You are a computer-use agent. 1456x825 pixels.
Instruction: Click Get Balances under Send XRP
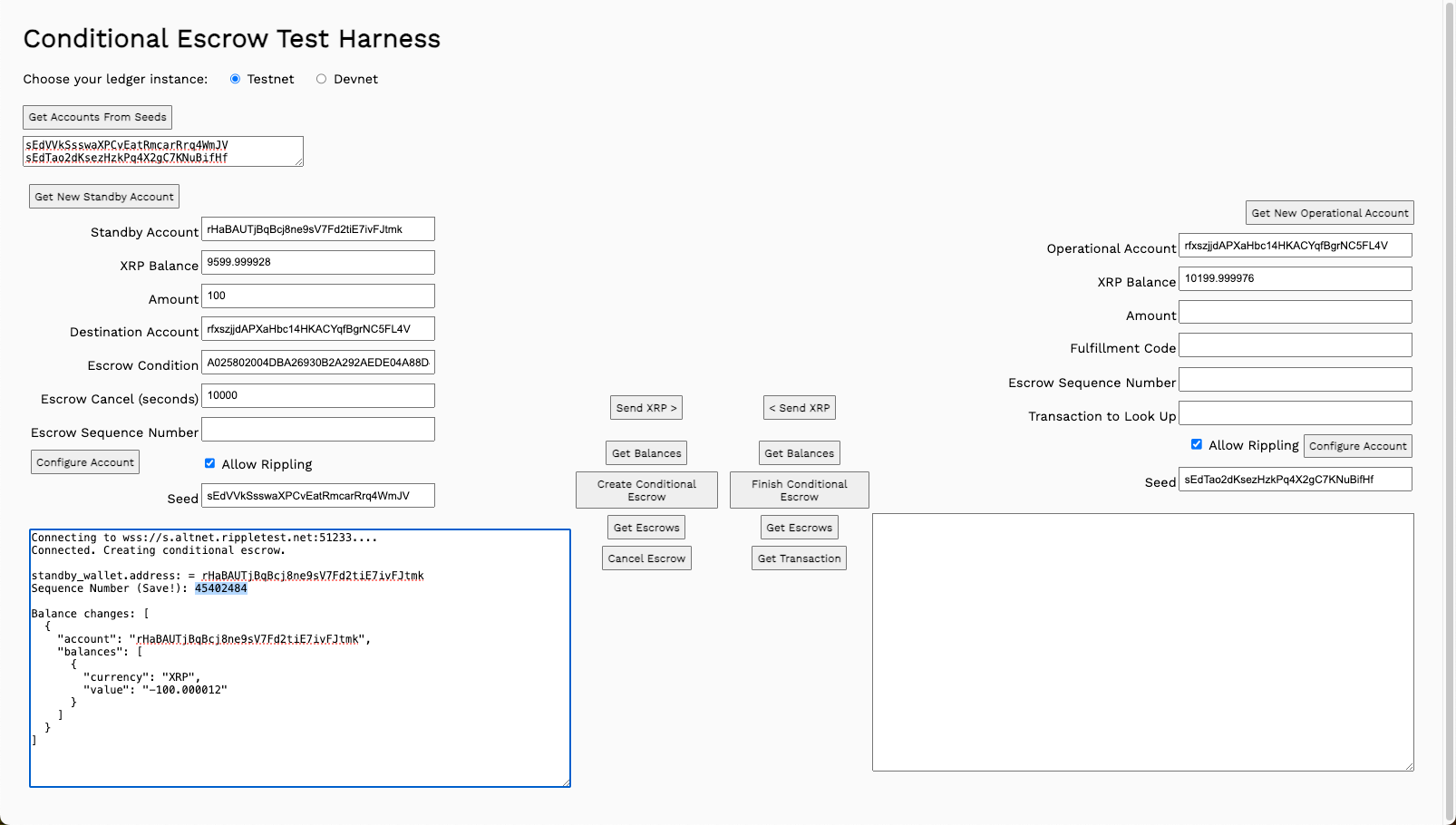646,452
